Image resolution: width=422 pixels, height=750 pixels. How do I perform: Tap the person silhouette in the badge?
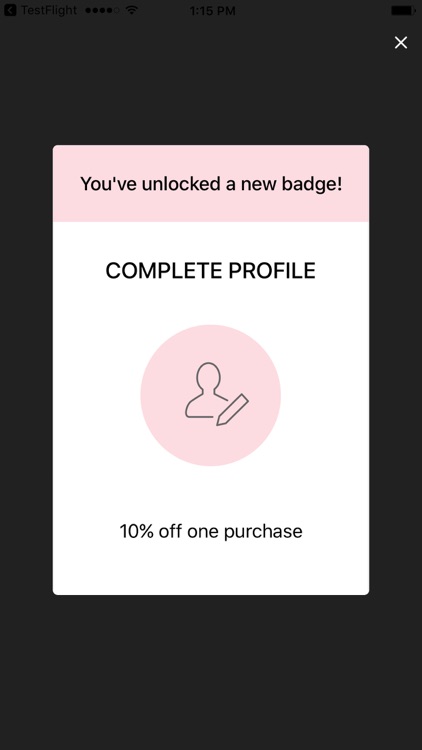[206, 389]
